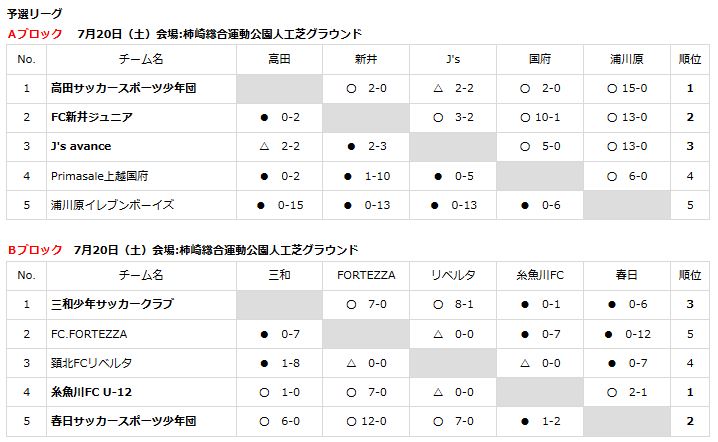Click Primasale上越国府 team name
The height and width of the screenshot is (442, 718).
pyautogui.click(x=99, y=176)
